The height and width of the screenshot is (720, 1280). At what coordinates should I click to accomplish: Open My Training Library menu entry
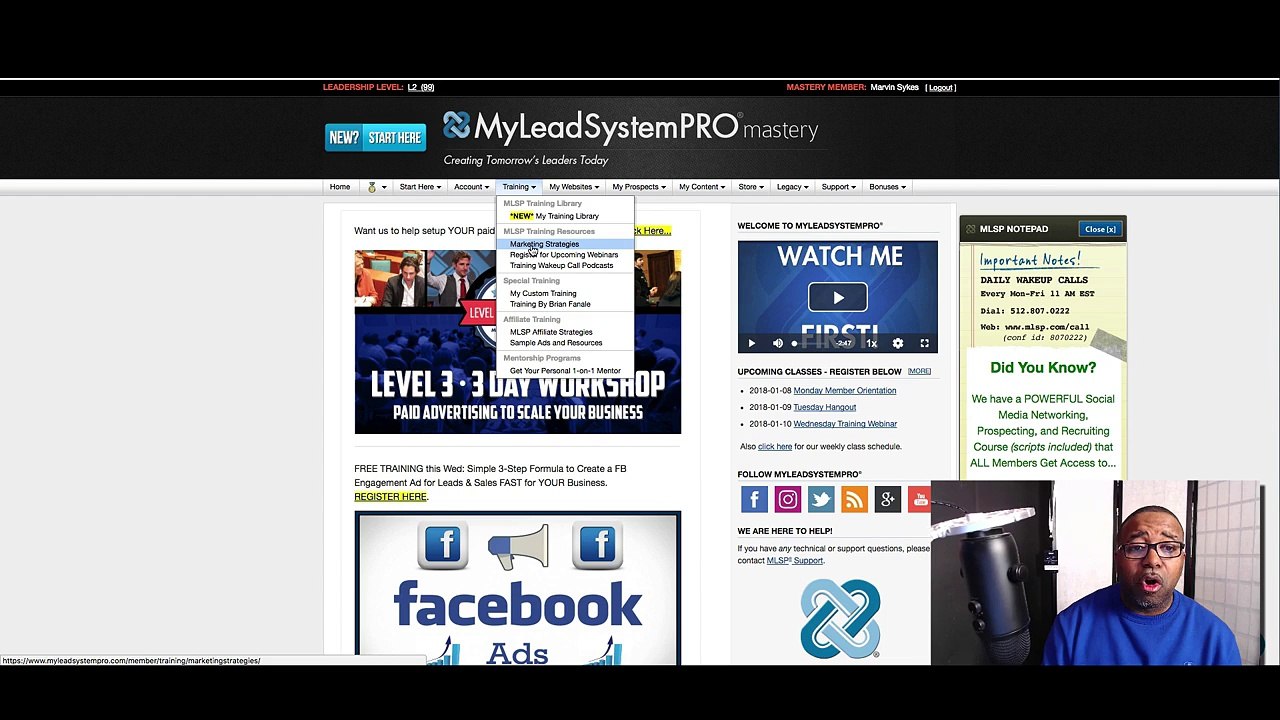554,216
